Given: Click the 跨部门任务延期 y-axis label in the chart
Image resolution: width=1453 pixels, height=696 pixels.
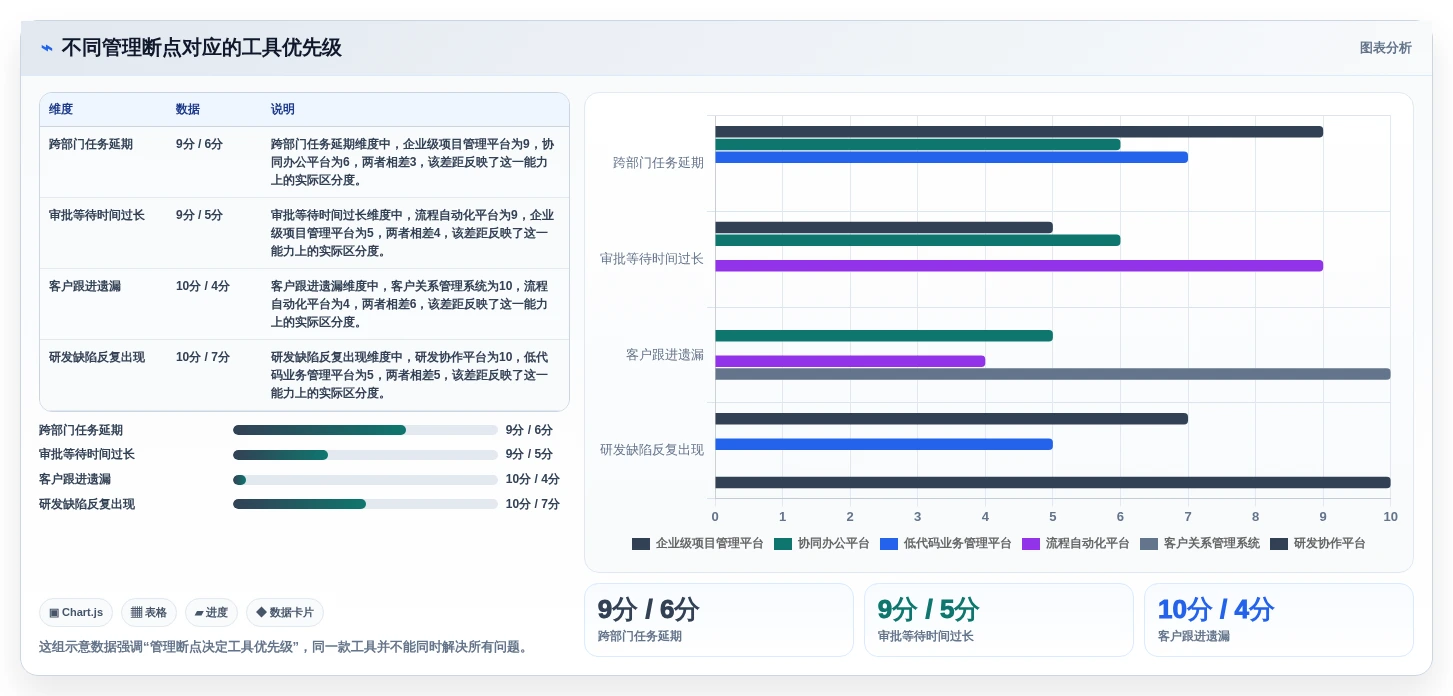Looking at the screenshot, I should tap(658, 163).
